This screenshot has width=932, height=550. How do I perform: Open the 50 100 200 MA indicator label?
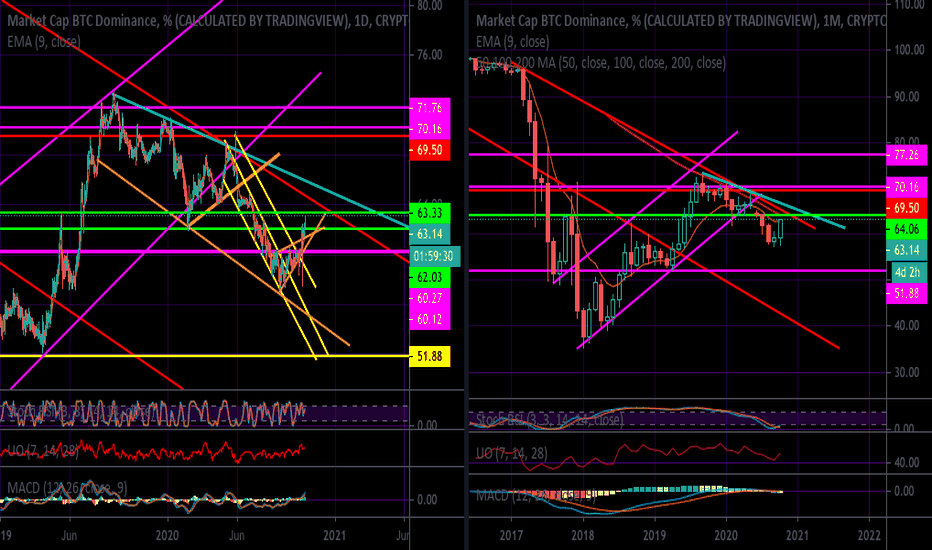[600, 62]
